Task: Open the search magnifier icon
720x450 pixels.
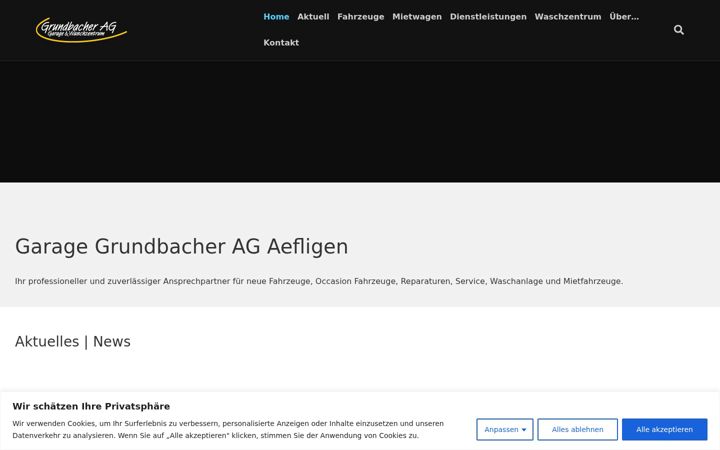Action: [679, 30]
